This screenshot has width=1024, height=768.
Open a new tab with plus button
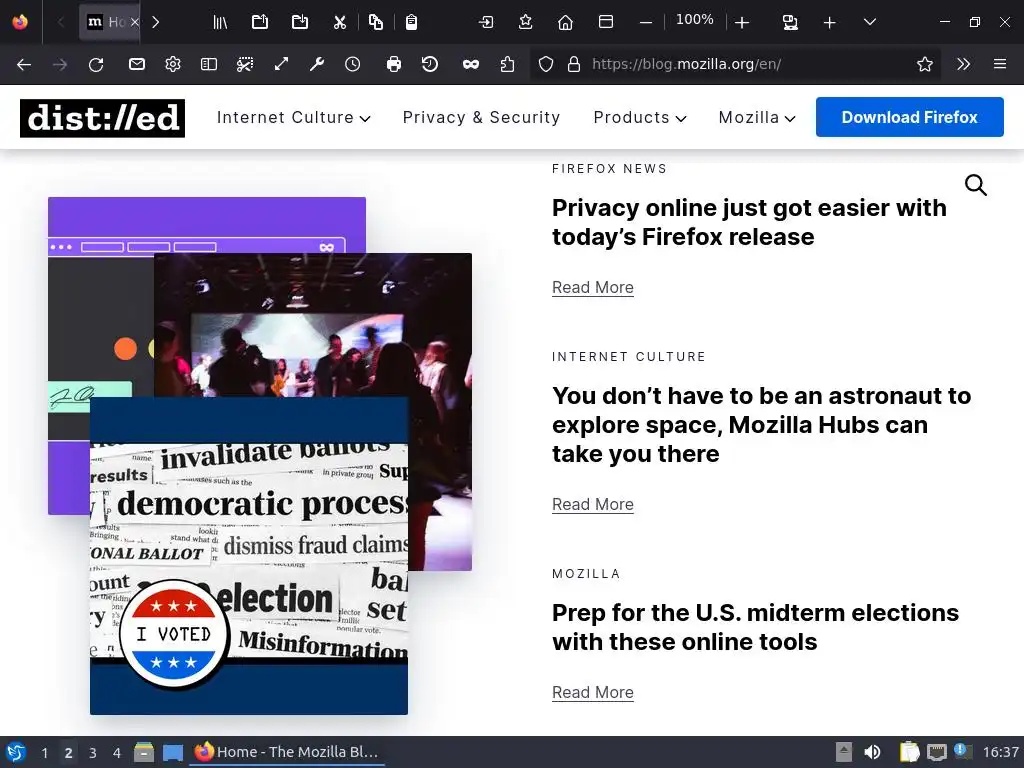click(x=829, y=22)
